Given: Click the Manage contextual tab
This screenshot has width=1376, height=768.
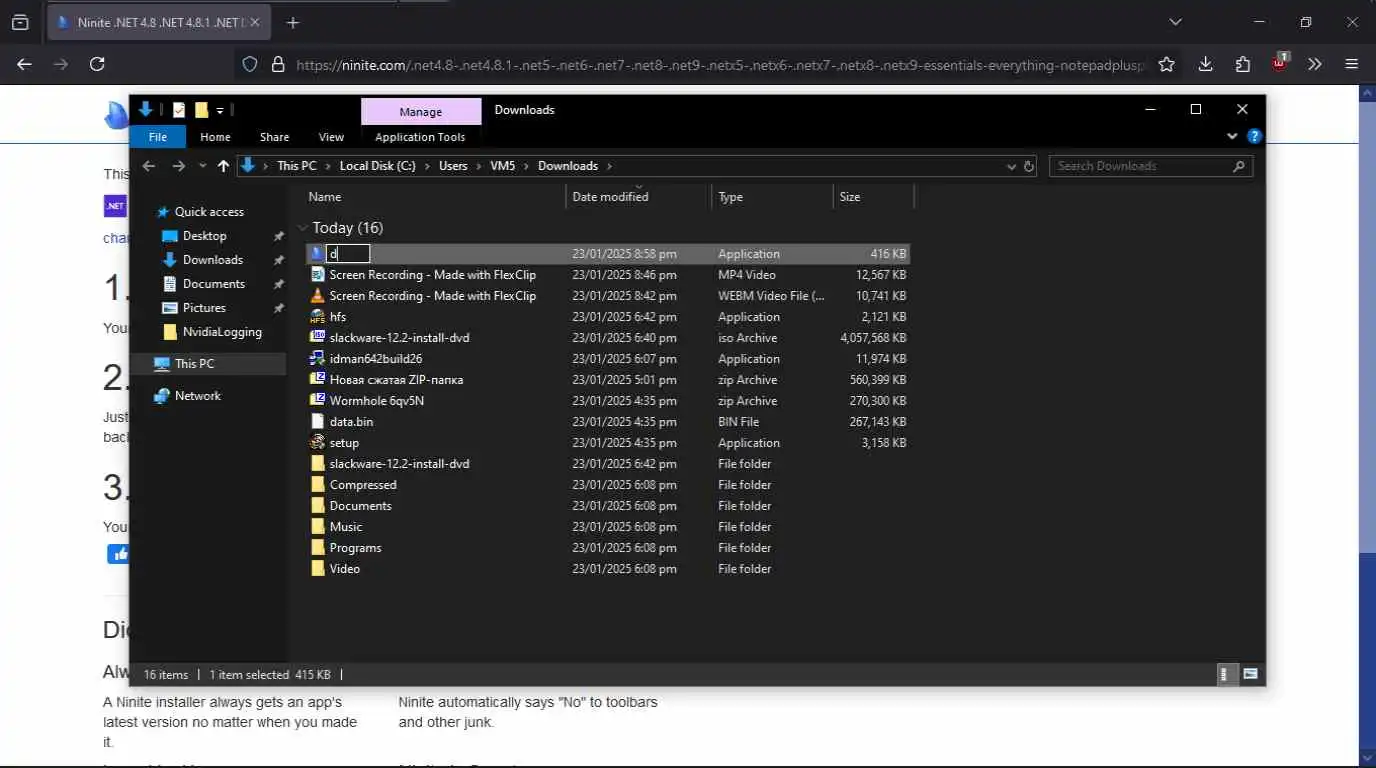Looking at the screenshot, I should click(421, 111).
